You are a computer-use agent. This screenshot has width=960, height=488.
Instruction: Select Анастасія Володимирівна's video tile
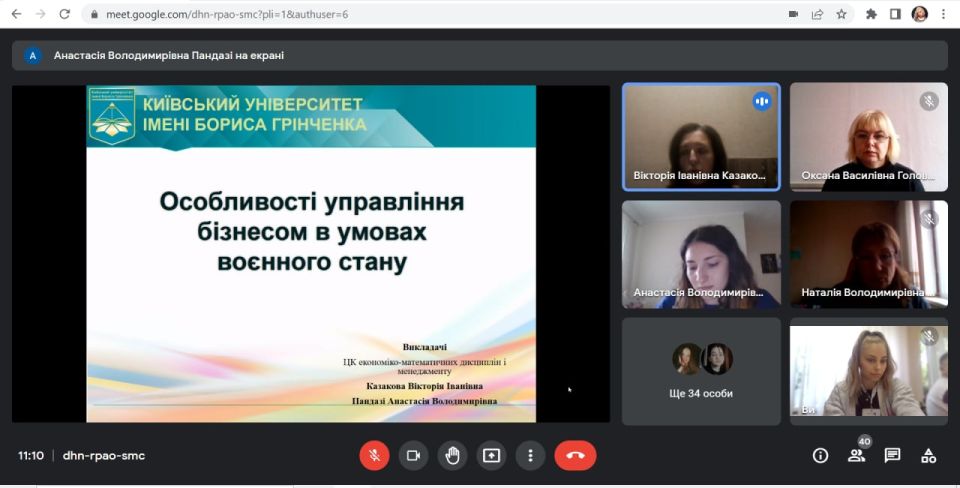(701, 254)
